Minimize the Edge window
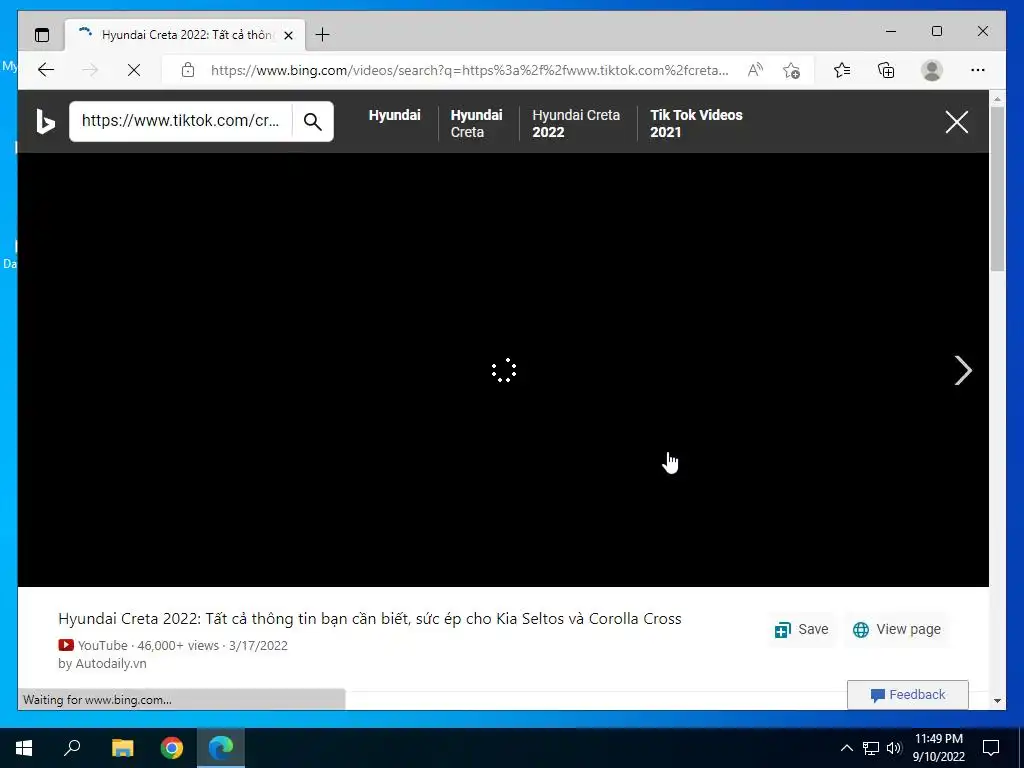The height and width of the screenshot is (768, 1024). tap(891, 31)
